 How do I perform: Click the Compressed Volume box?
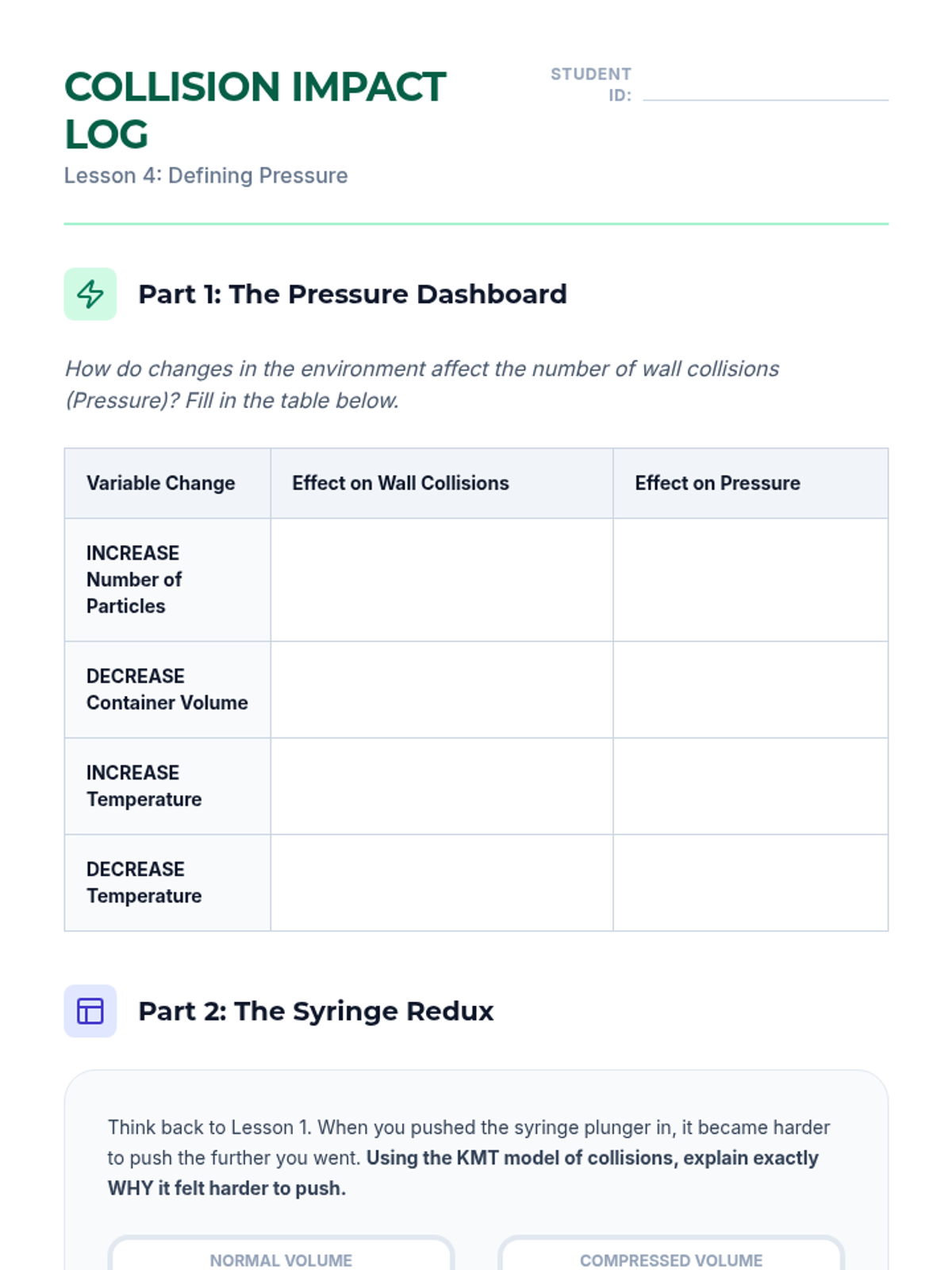point(671,1256)
